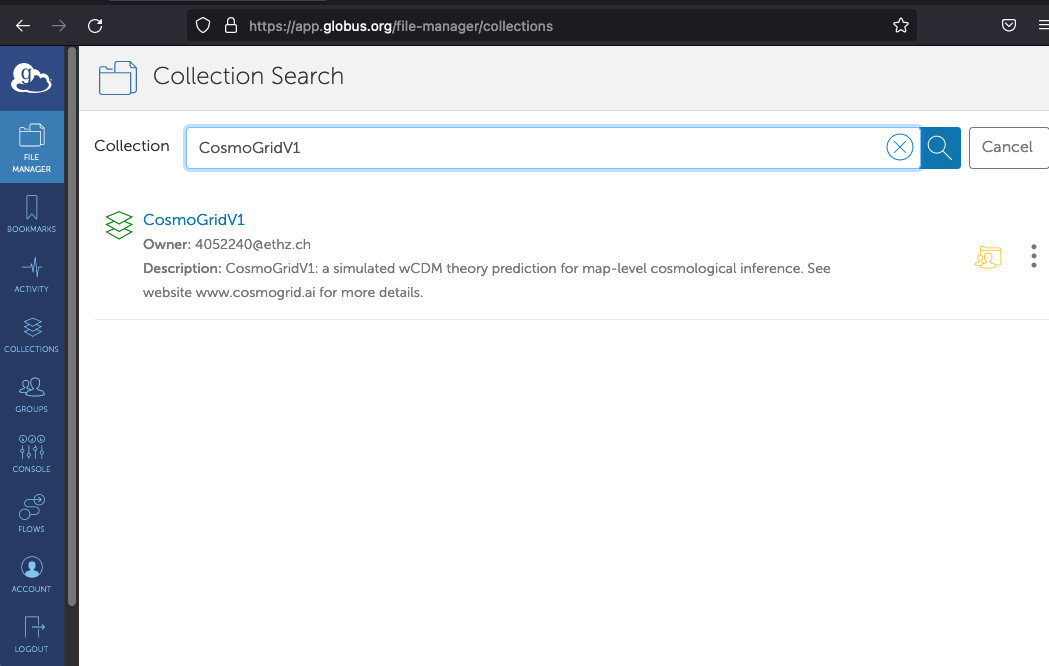Open the Console page
1049x666 pixels.
31,454
